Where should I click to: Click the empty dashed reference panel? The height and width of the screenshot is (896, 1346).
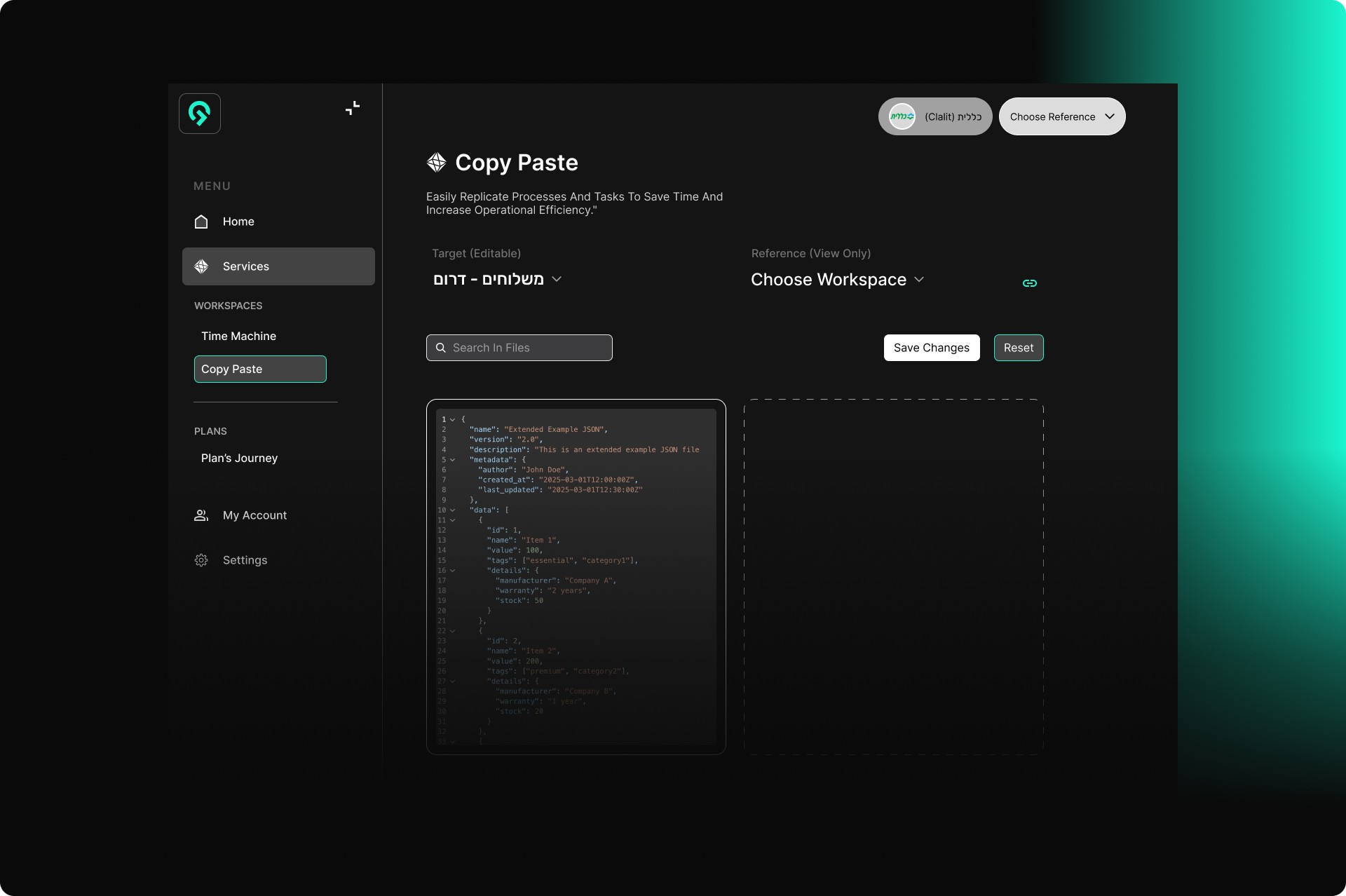(894, 577)
